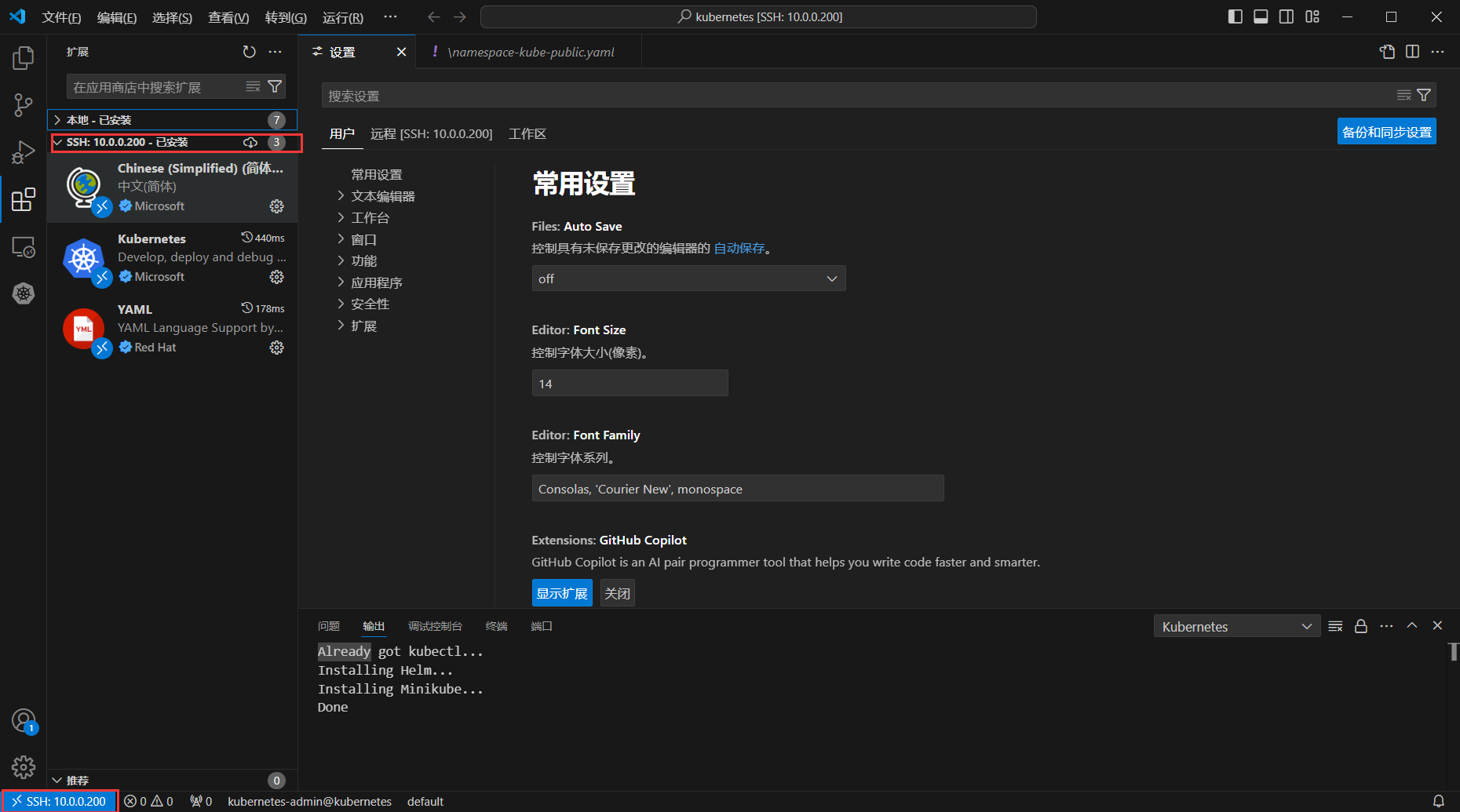Viewport: 1460px width, 812px height.
Task: Open the Selection menu
Action: [172, 17]
